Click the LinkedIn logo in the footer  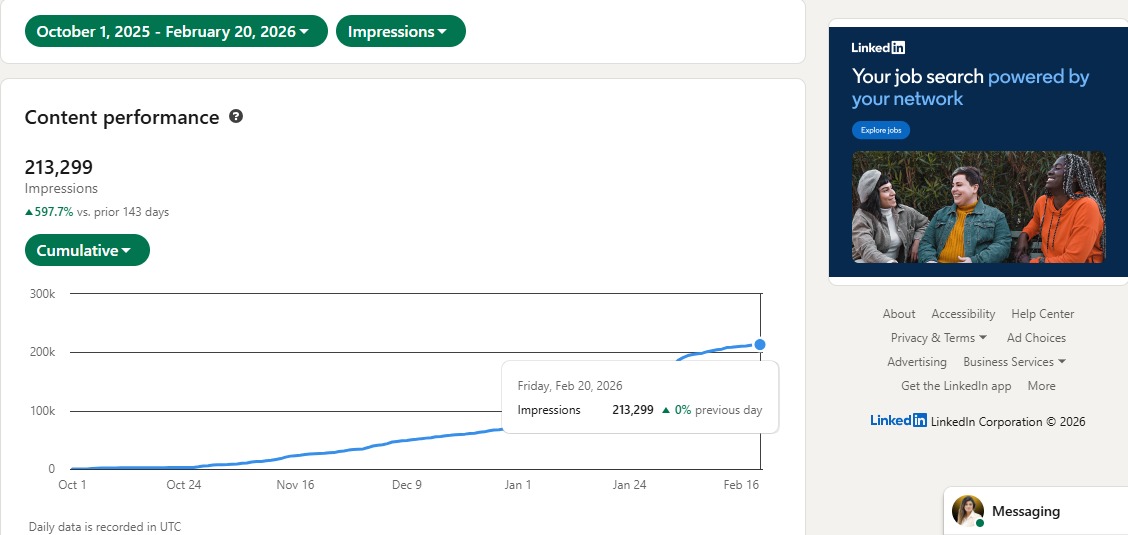898,421
